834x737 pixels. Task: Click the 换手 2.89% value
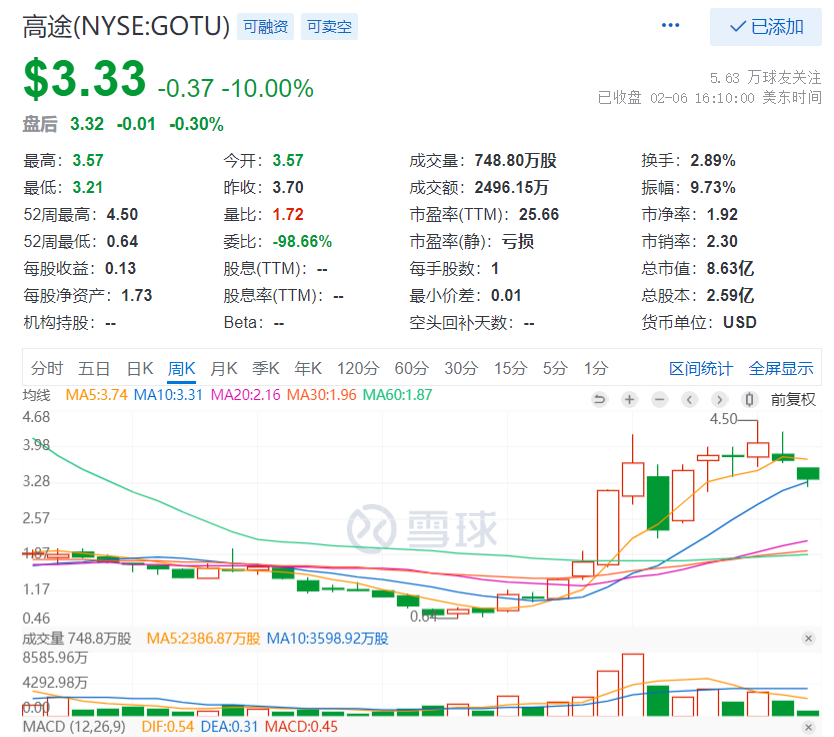pos(713,160)
